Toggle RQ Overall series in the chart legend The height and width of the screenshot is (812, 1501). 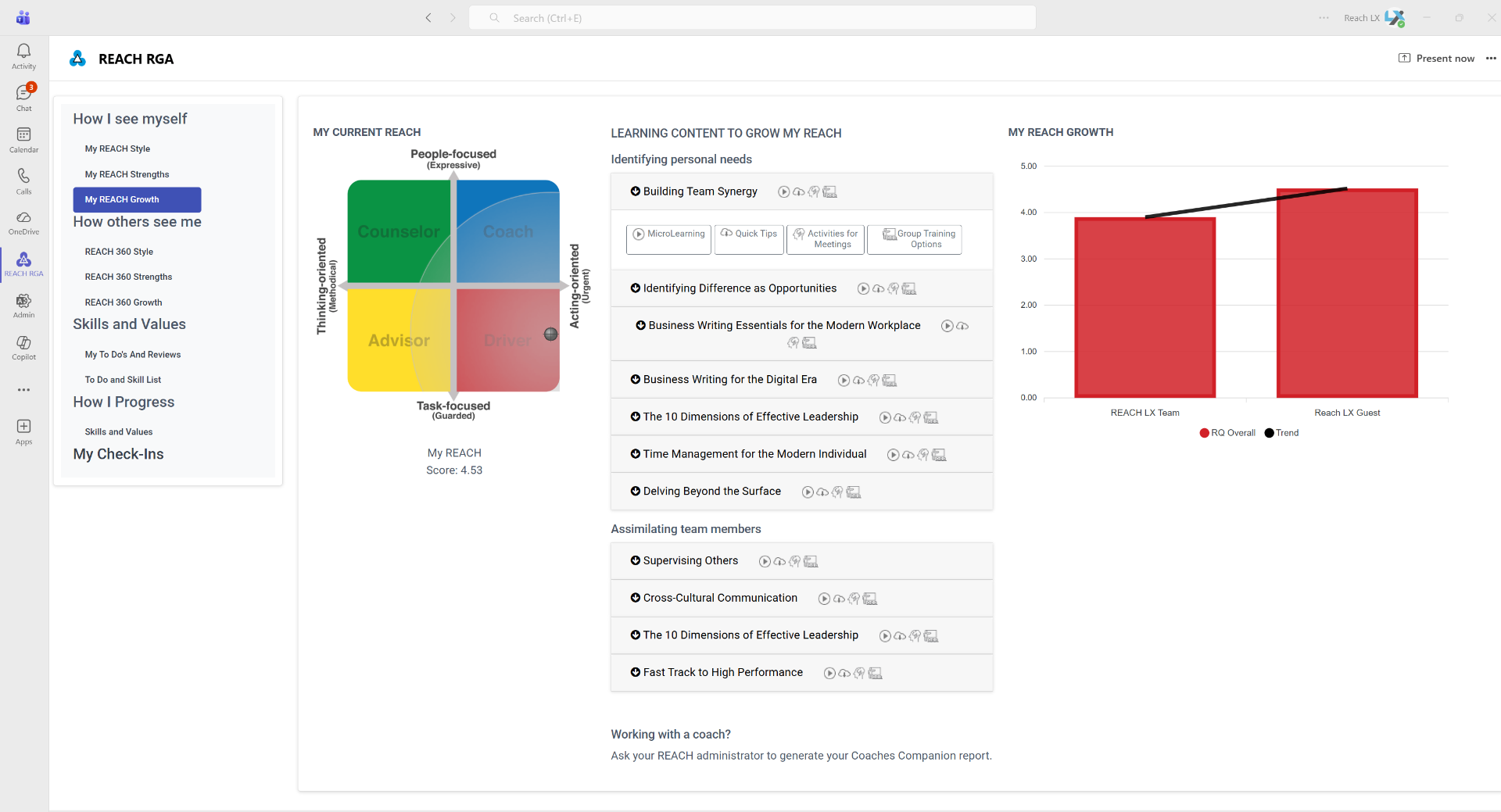[x=1226, y=433]
